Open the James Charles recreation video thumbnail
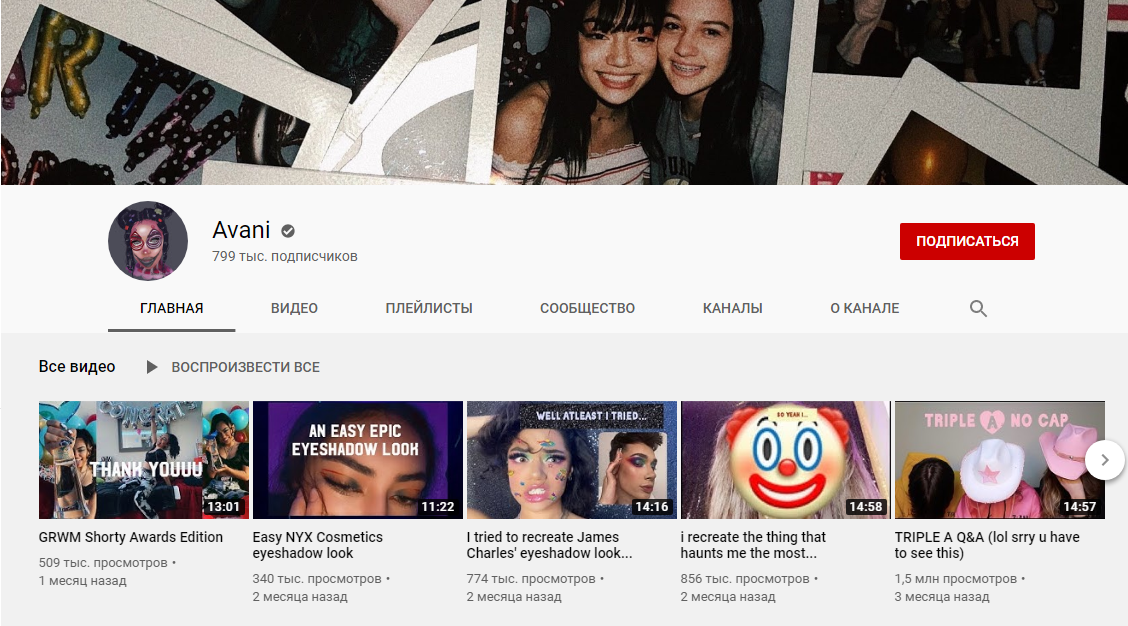Screen dimensions: 1128x626 tap(572, 460)
